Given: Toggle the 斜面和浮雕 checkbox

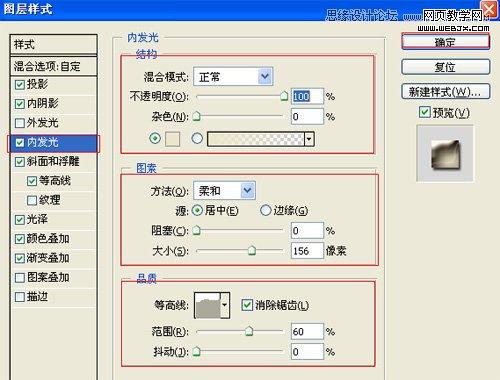Looking at the screenshot, I should click(x=20, y=162).
